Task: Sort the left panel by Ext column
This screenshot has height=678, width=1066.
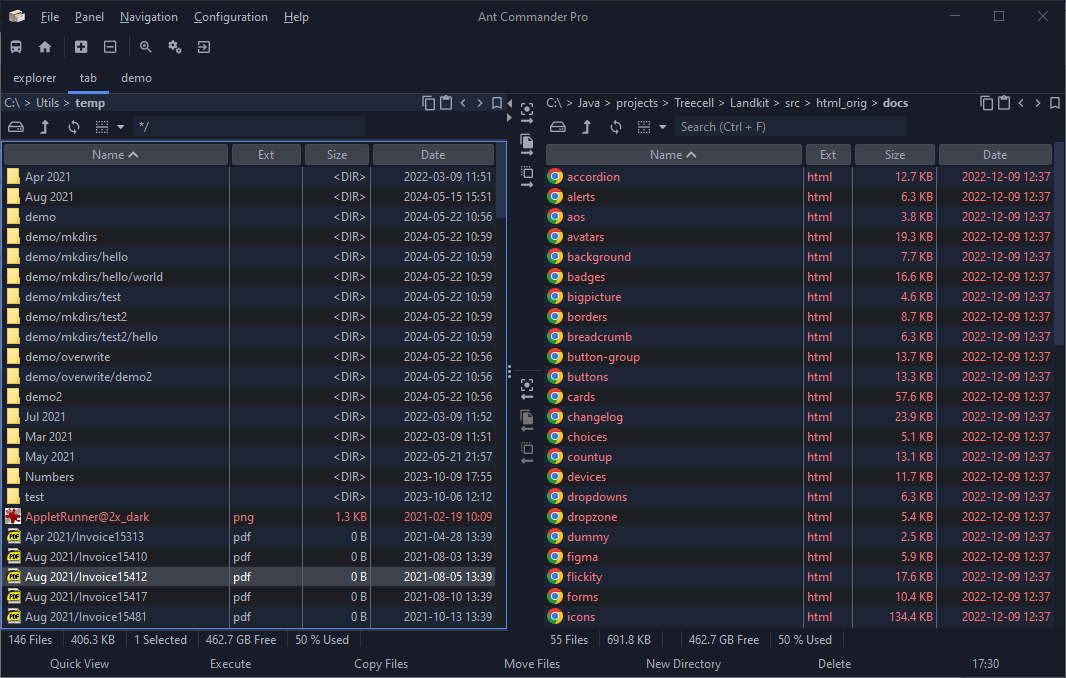Action: coord(266,155)
